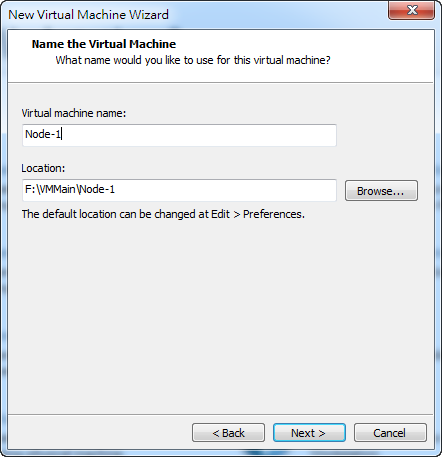The width and height of the screenshot is (442, 457).
Task: Focus the Location path field
Action: click(x=179, y=190)
